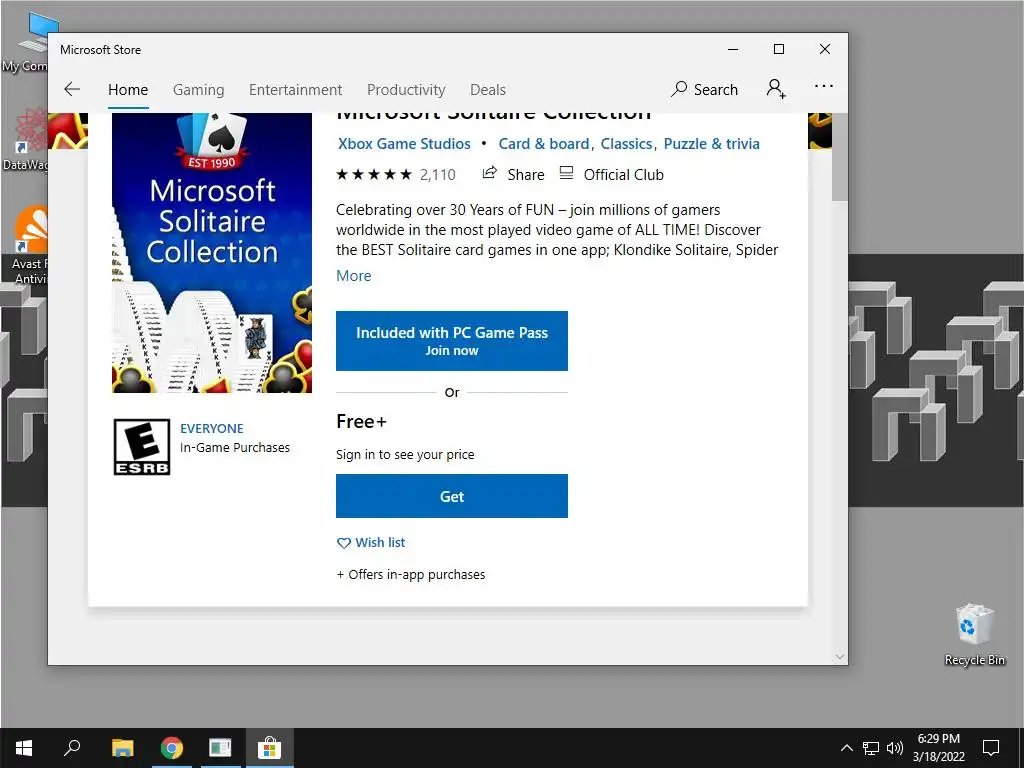This screenshot has width=1024, height=768.
Task: Open the network status tray icon
Action: tap(871, 748)
